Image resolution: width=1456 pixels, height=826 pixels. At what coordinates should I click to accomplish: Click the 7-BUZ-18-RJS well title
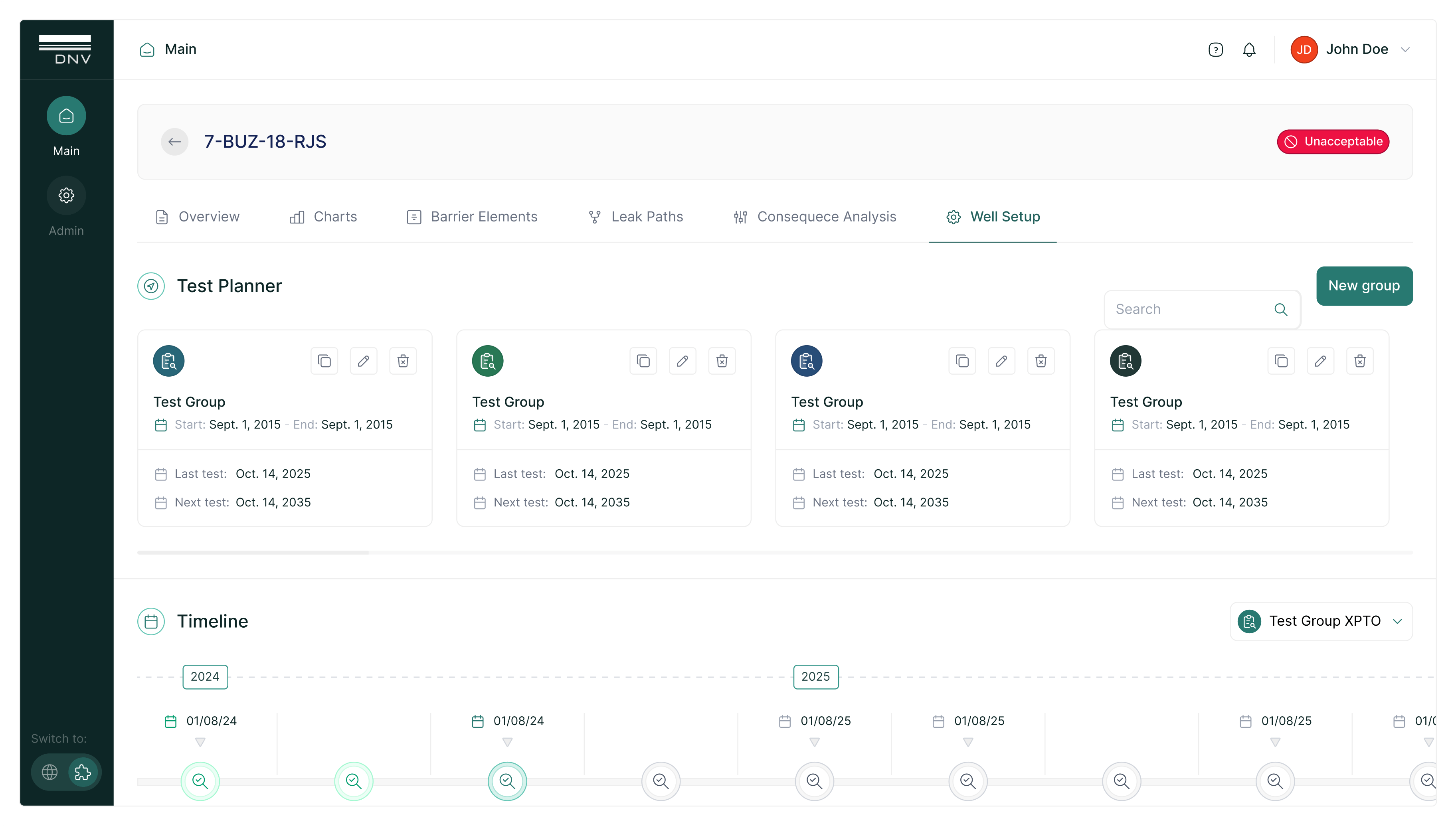(x=265, y=141)
